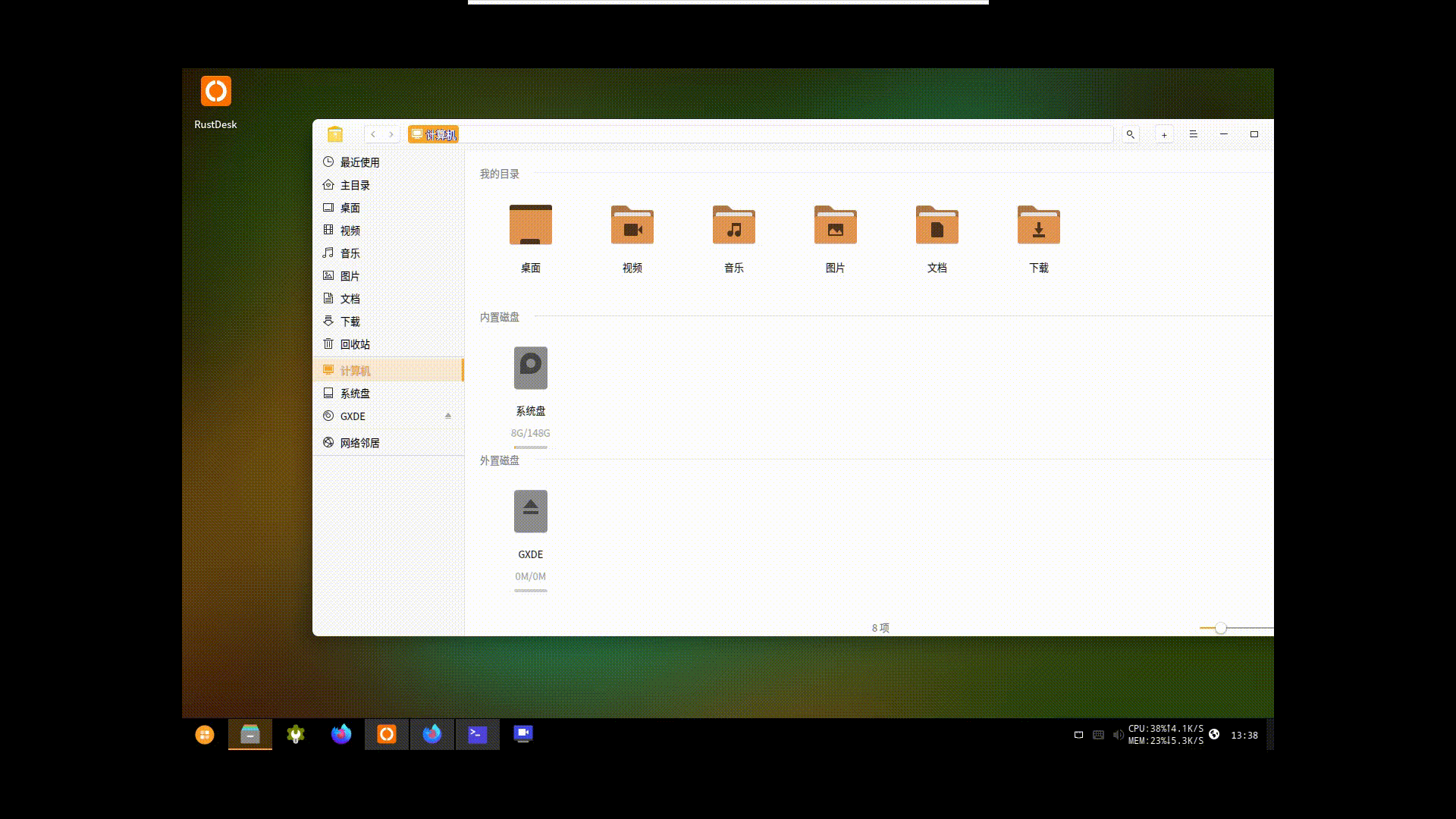
Task: Click the RustDesk taskbar icon
Action: pos(387,734)
